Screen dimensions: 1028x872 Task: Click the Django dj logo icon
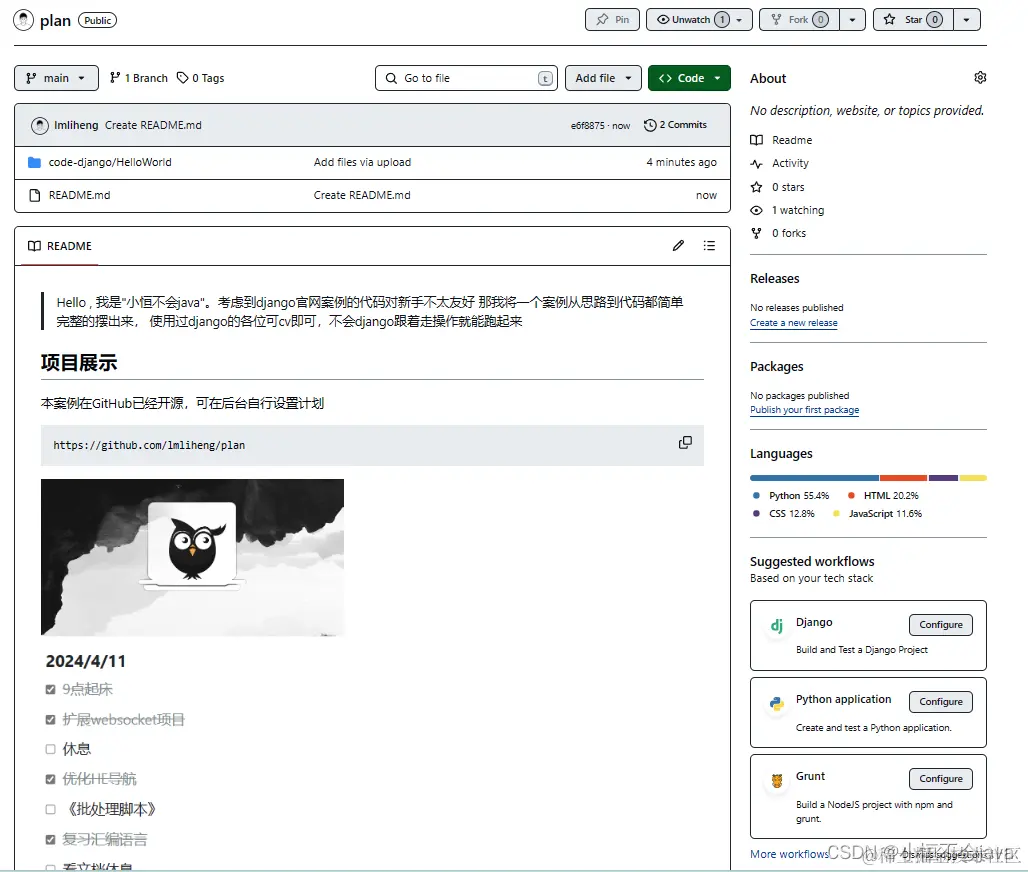click(777, 625)
